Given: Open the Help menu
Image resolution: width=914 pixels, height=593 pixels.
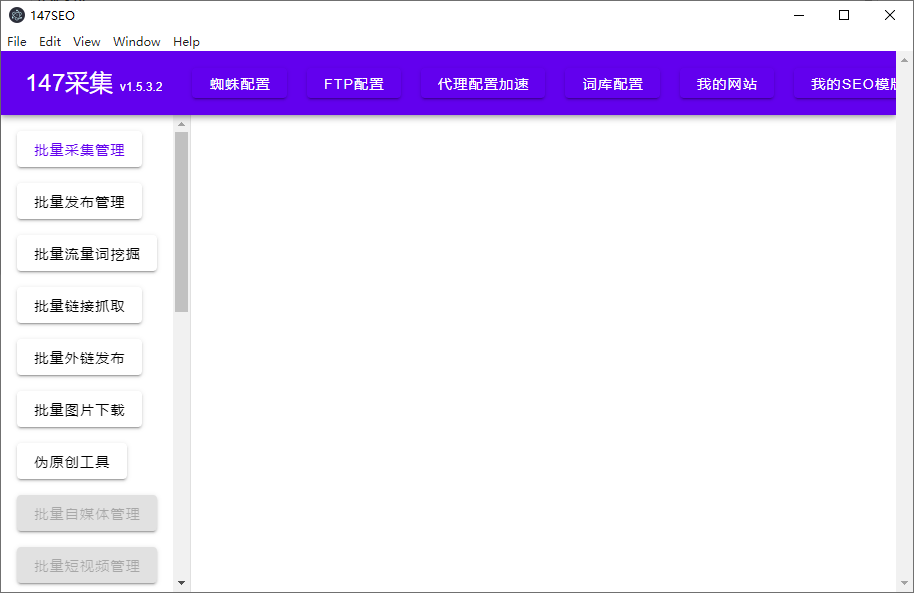Looking at the screenshot, I should tap(186, 41).
